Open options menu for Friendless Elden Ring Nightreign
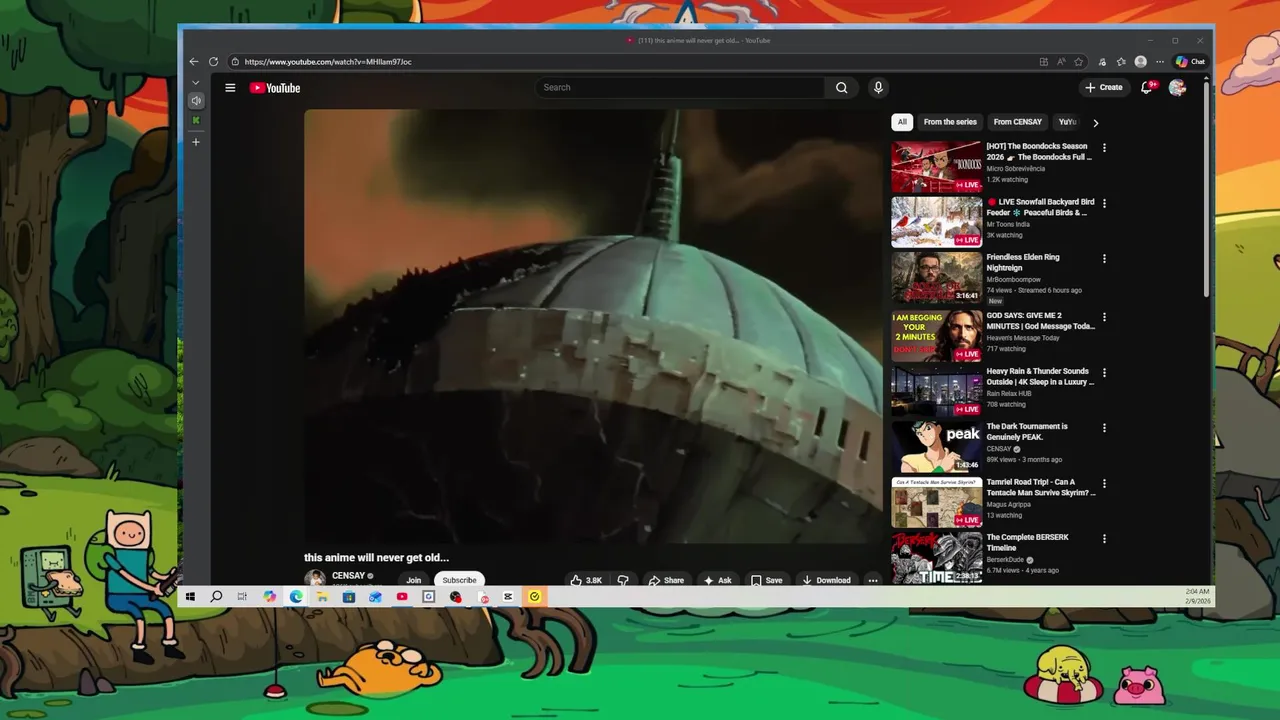This screenshot has width=1280, height=720. 1104,259
